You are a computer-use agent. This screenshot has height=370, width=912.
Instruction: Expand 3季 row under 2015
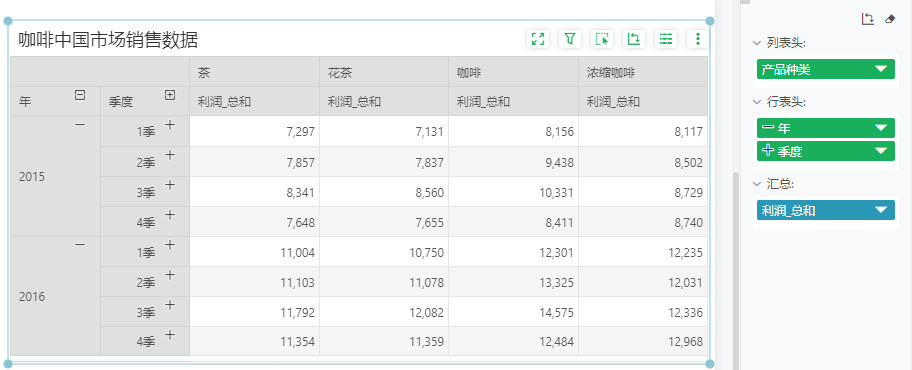170,185
